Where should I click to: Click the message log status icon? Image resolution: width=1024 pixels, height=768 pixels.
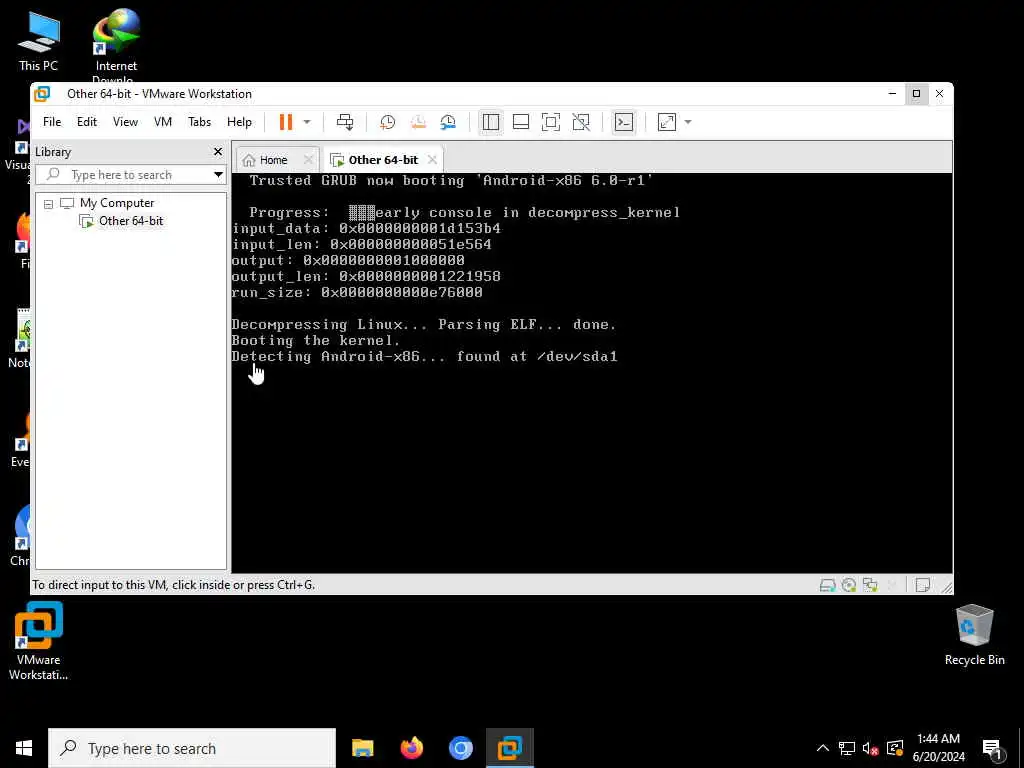pos(923,585)
